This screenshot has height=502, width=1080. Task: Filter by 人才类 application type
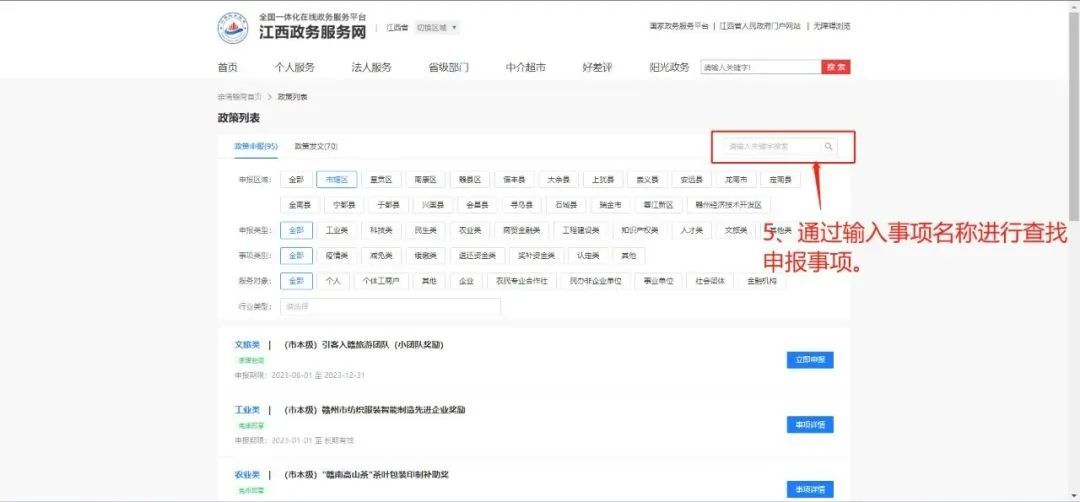point(692,231)
